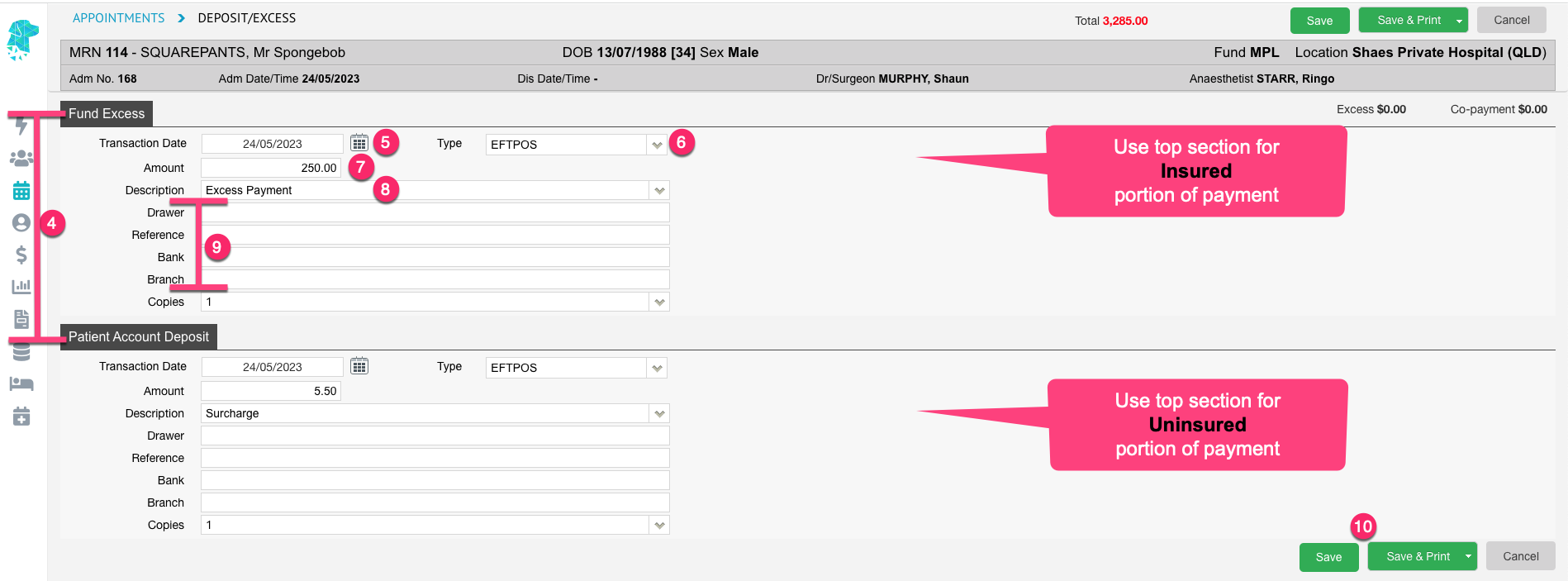Viewport: 1568px width, 581px height.
Task: Expand the Fund Excess Copies dropdown
Action: coord(659,302)
